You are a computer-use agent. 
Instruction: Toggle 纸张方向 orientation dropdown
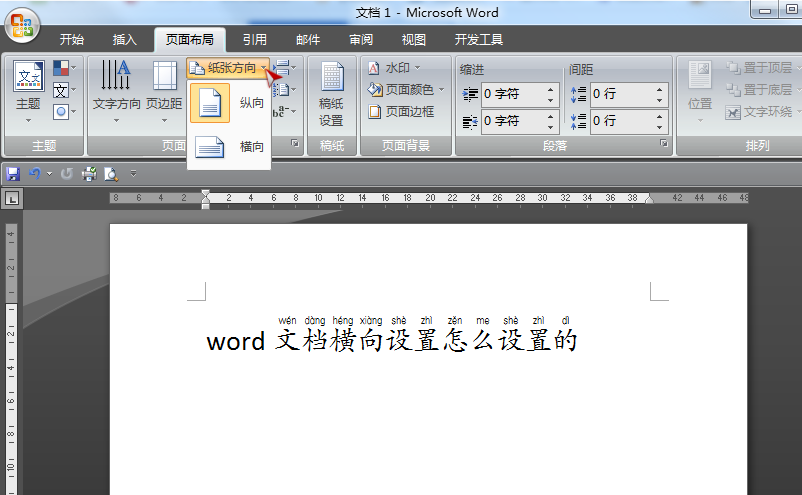[x=228, y=68]
